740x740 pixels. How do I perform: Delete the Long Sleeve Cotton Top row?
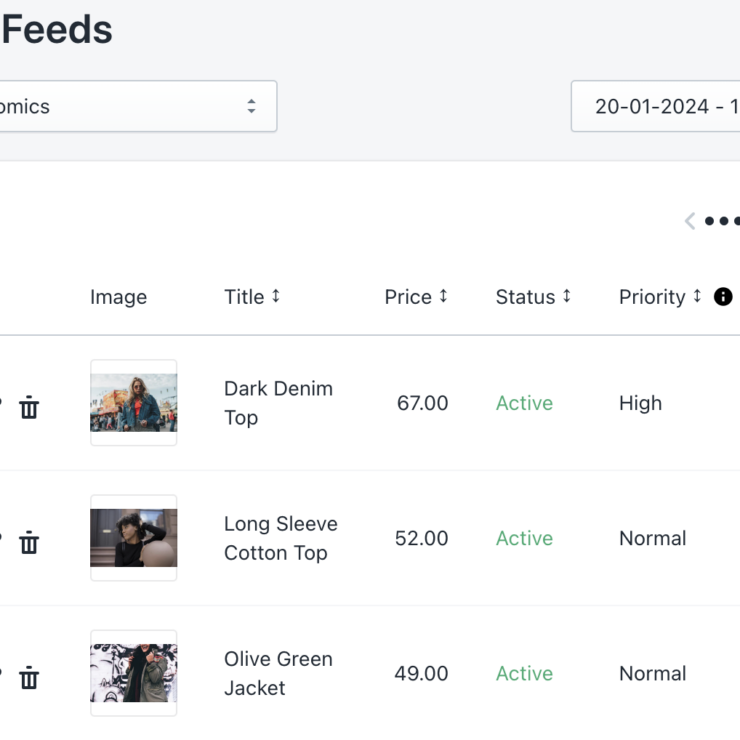[29, 542]
